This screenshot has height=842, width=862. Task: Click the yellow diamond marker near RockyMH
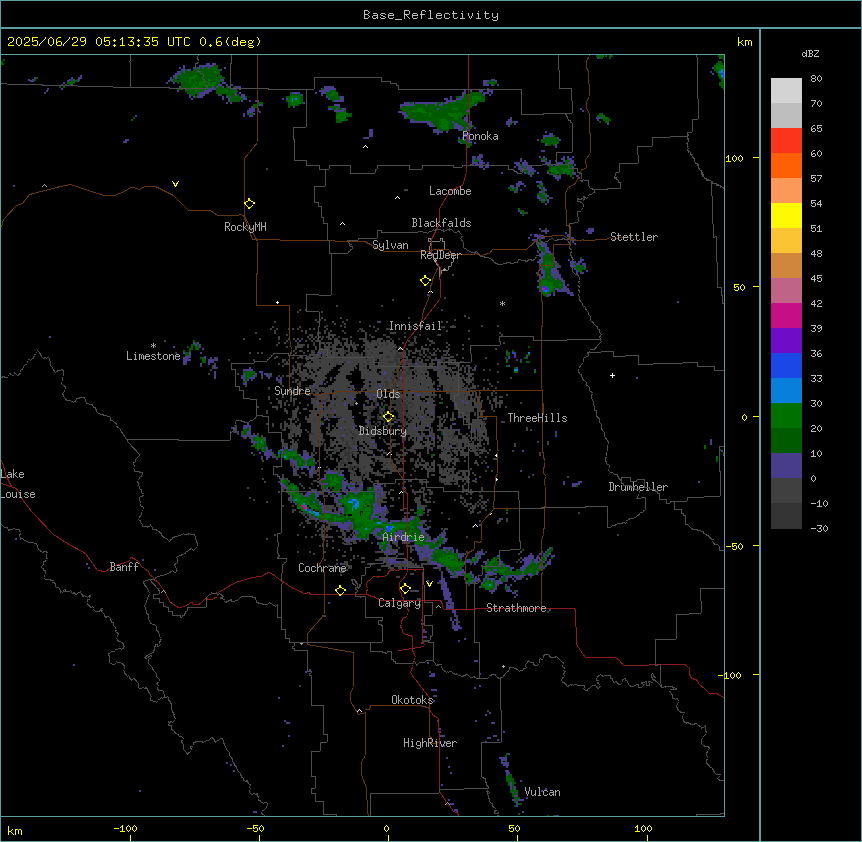250,204
